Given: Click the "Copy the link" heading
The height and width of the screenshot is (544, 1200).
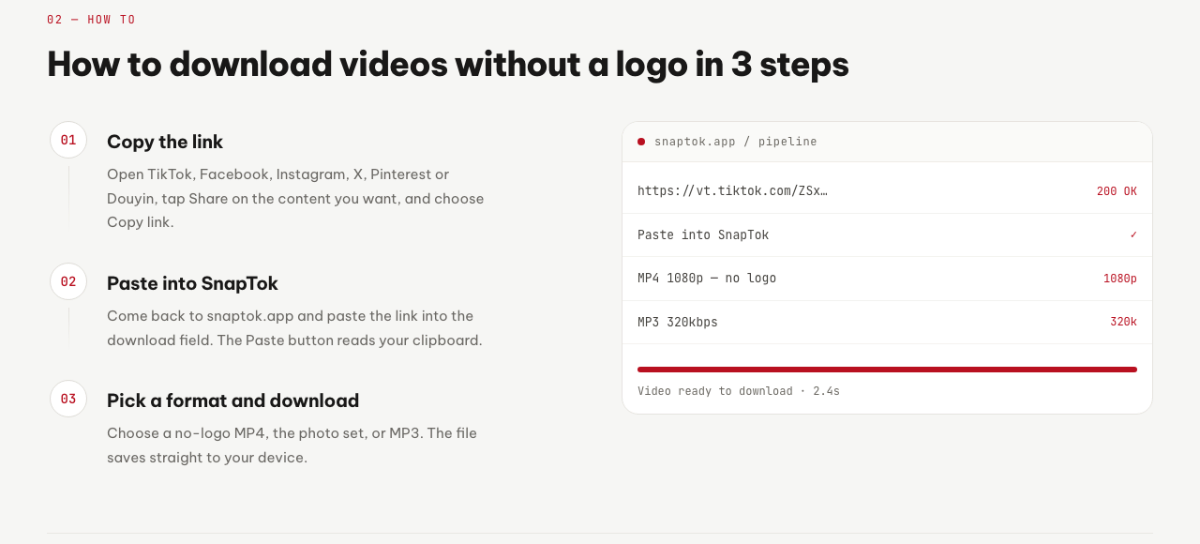Looking at the screenshot, I should 165,142.
